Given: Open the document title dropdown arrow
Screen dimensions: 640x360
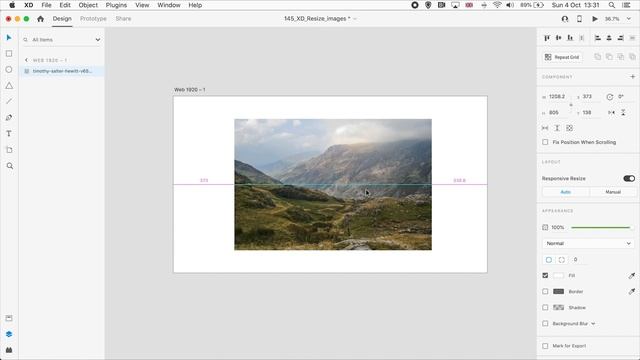Looking at the screenshot, I should click(355, 19).
